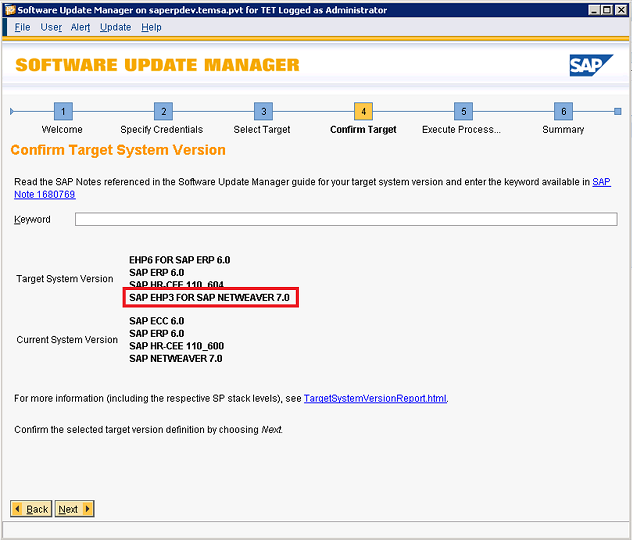Image resolution: width=632 pixels, height=540 pixels.
Task: Select text SAP HR-CEE 110_600
Action: [176, 346]
